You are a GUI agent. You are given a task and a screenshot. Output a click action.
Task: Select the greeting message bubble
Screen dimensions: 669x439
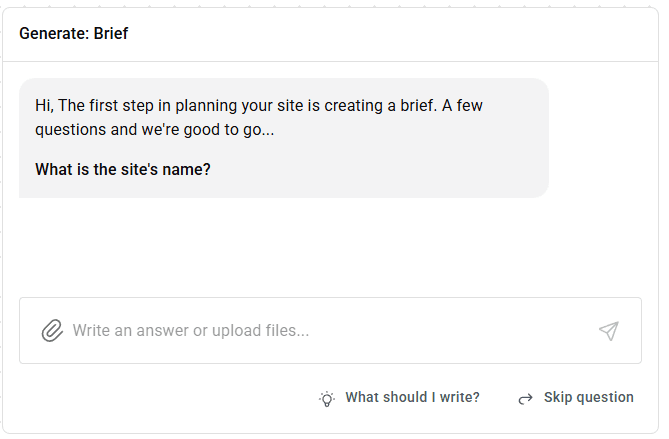pos(284,138)
